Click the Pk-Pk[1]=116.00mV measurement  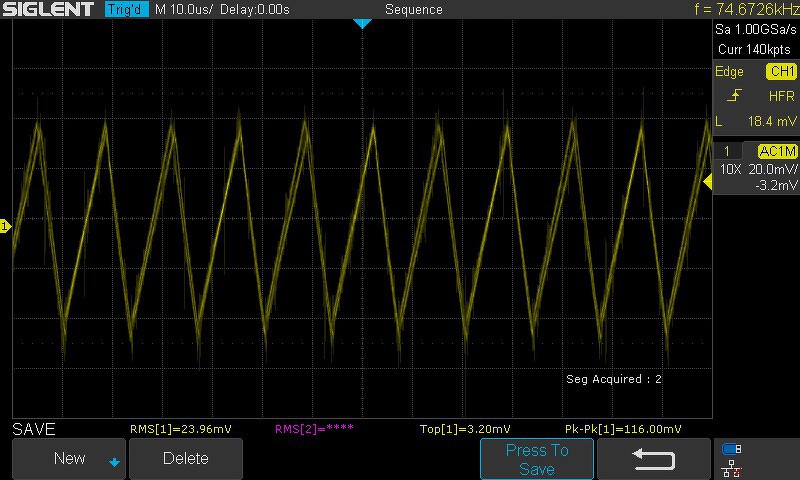pos(623,429)
